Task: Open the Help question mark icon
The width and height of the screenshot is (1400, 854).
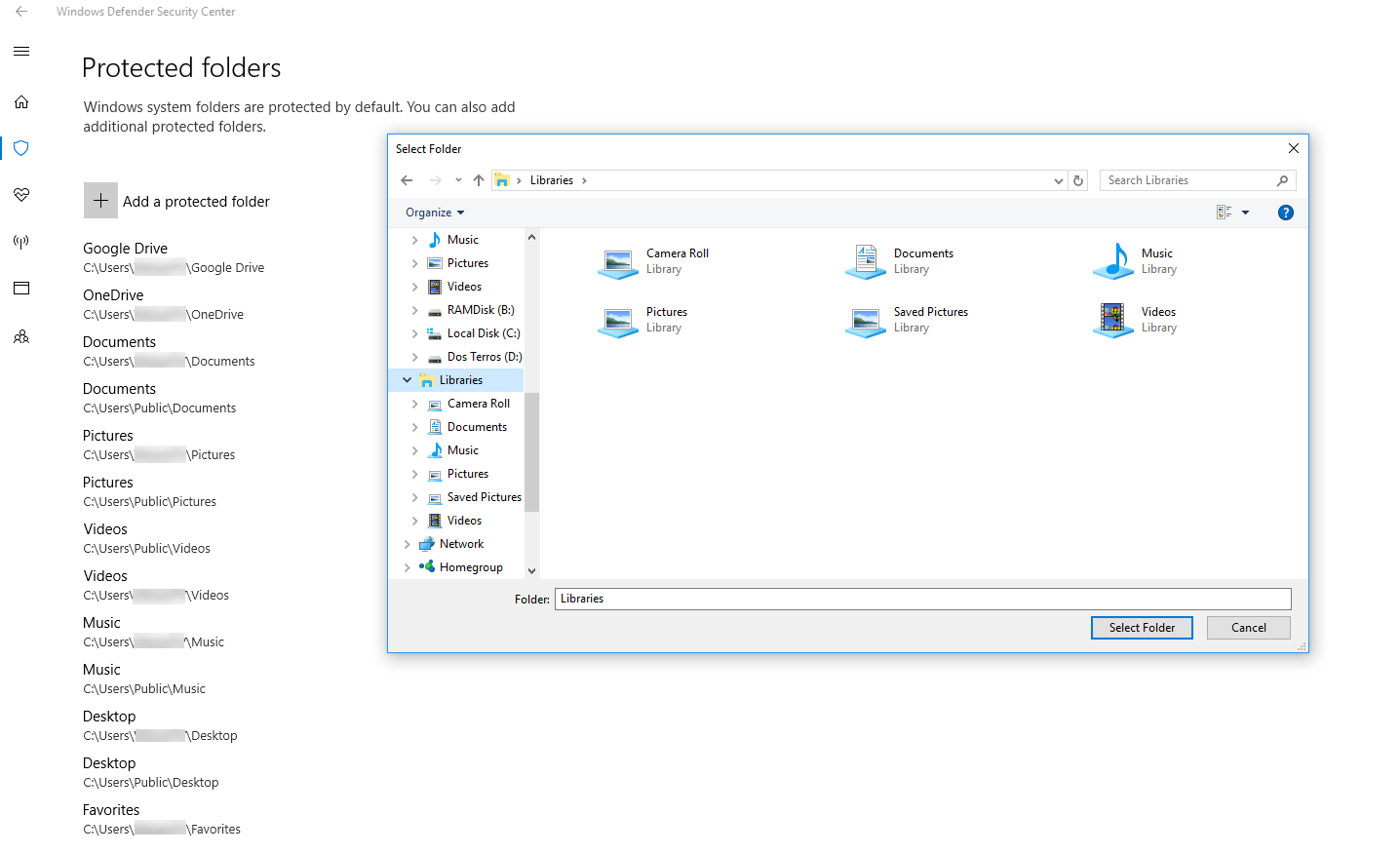Action: click(x=1286, y=213)
